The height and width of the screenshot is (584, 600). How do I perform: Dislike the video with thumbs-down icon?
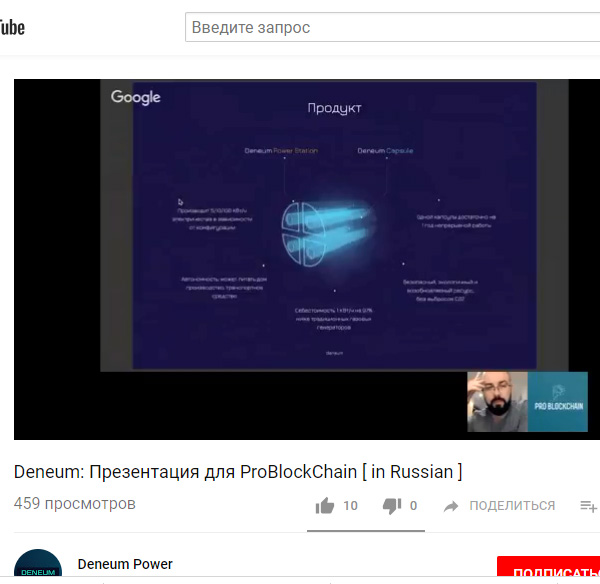pyautogui.click(x=392, y=506)
